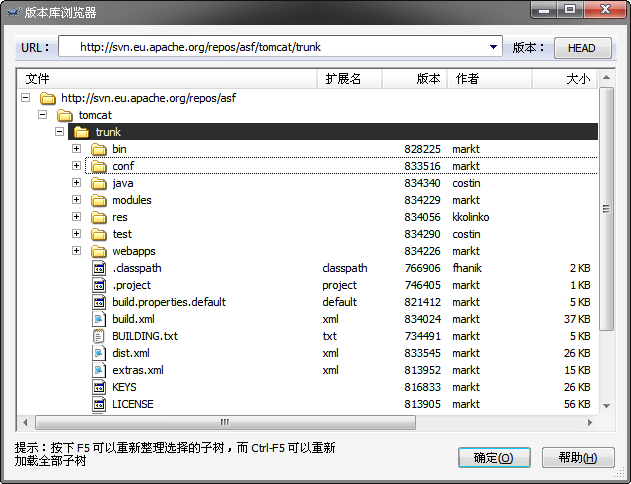Click the build.properties.default file icon
Image resolution: width=631 pixels, height=484 pixels.
click(x=99, y=302)
